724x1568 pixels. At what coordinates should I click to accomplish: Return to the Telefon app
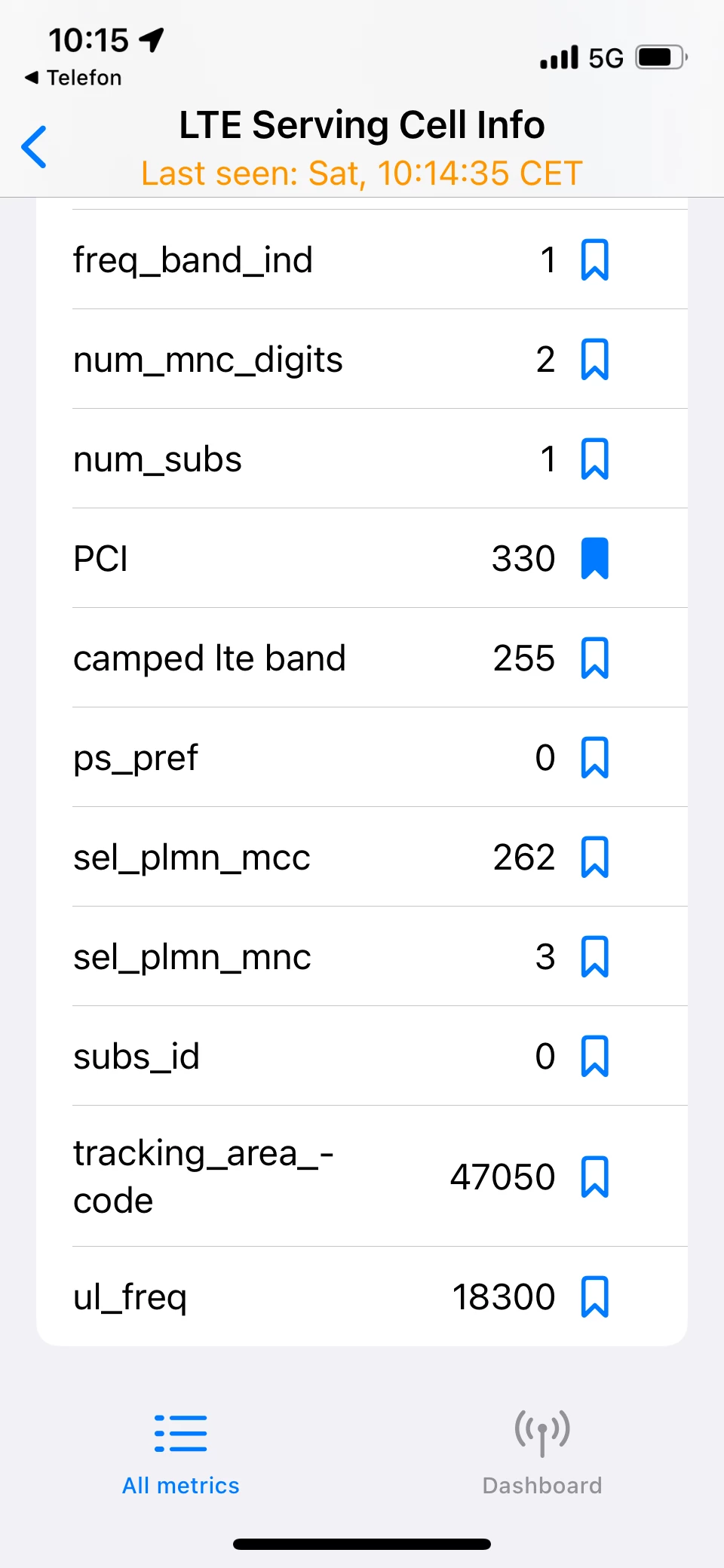[74, 78]
